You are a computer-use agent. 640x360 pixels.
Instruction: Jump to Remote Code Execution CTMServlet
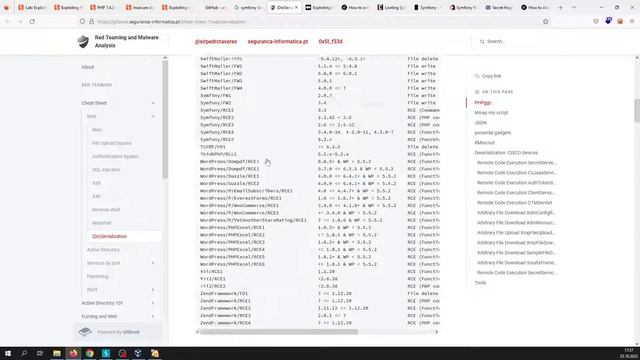click(514, 203)
